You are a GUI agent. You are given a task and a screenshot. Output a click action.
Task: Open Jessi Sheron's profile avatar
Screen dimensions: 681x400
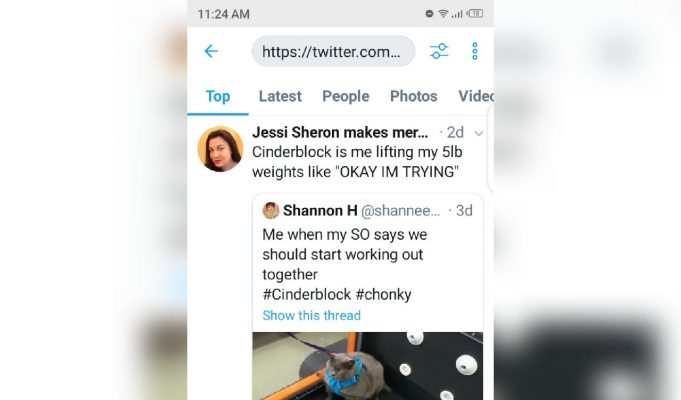(220, 149)
